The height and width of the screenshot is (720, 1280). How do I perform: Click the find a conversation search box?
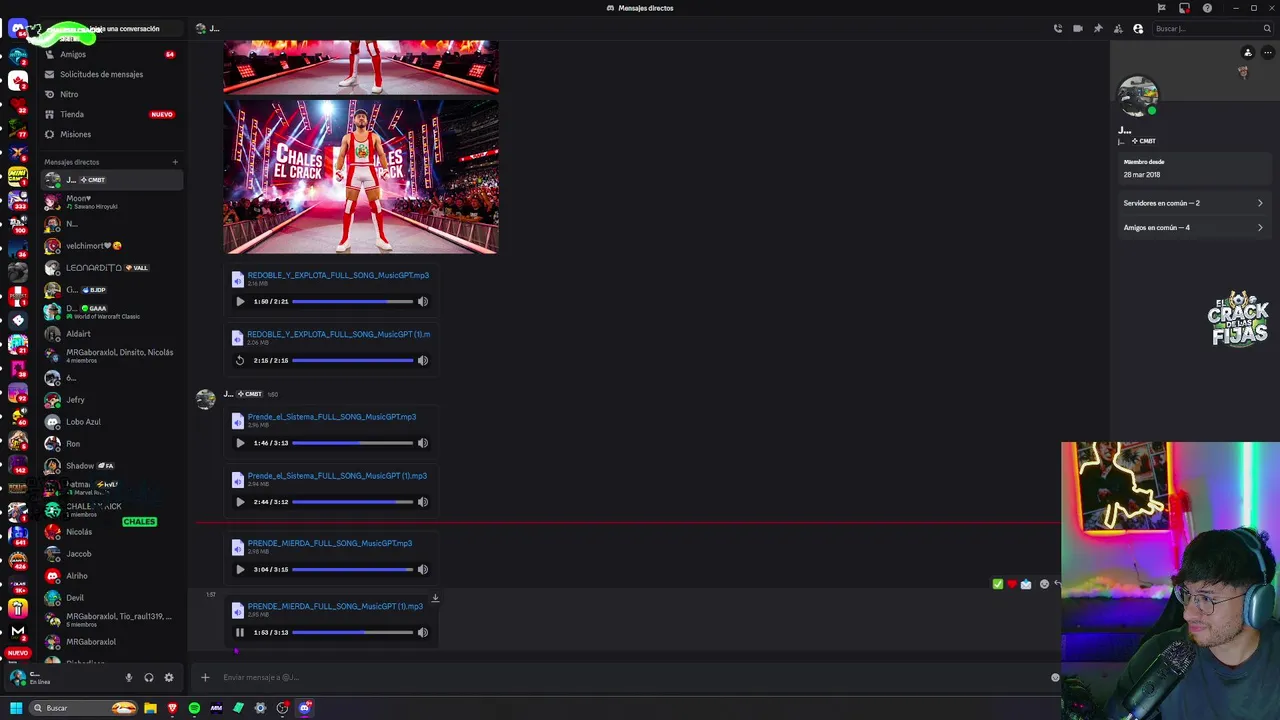[x=110, y=28]
